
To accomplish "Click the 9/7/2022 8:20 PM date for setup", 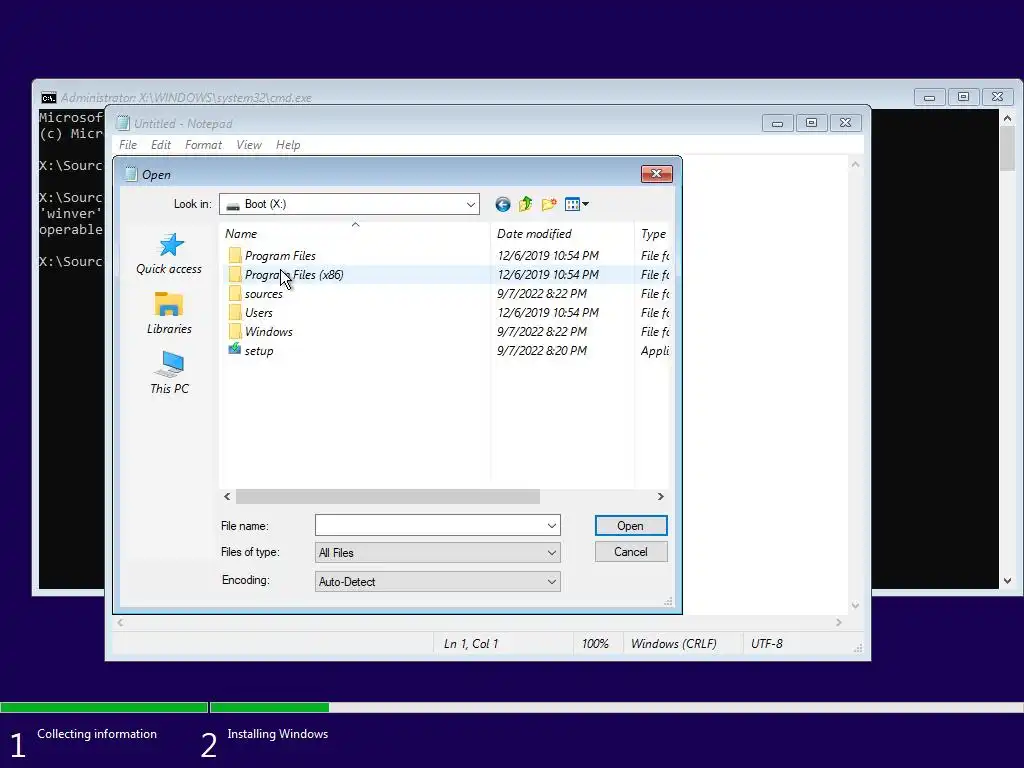I will 542,351.
